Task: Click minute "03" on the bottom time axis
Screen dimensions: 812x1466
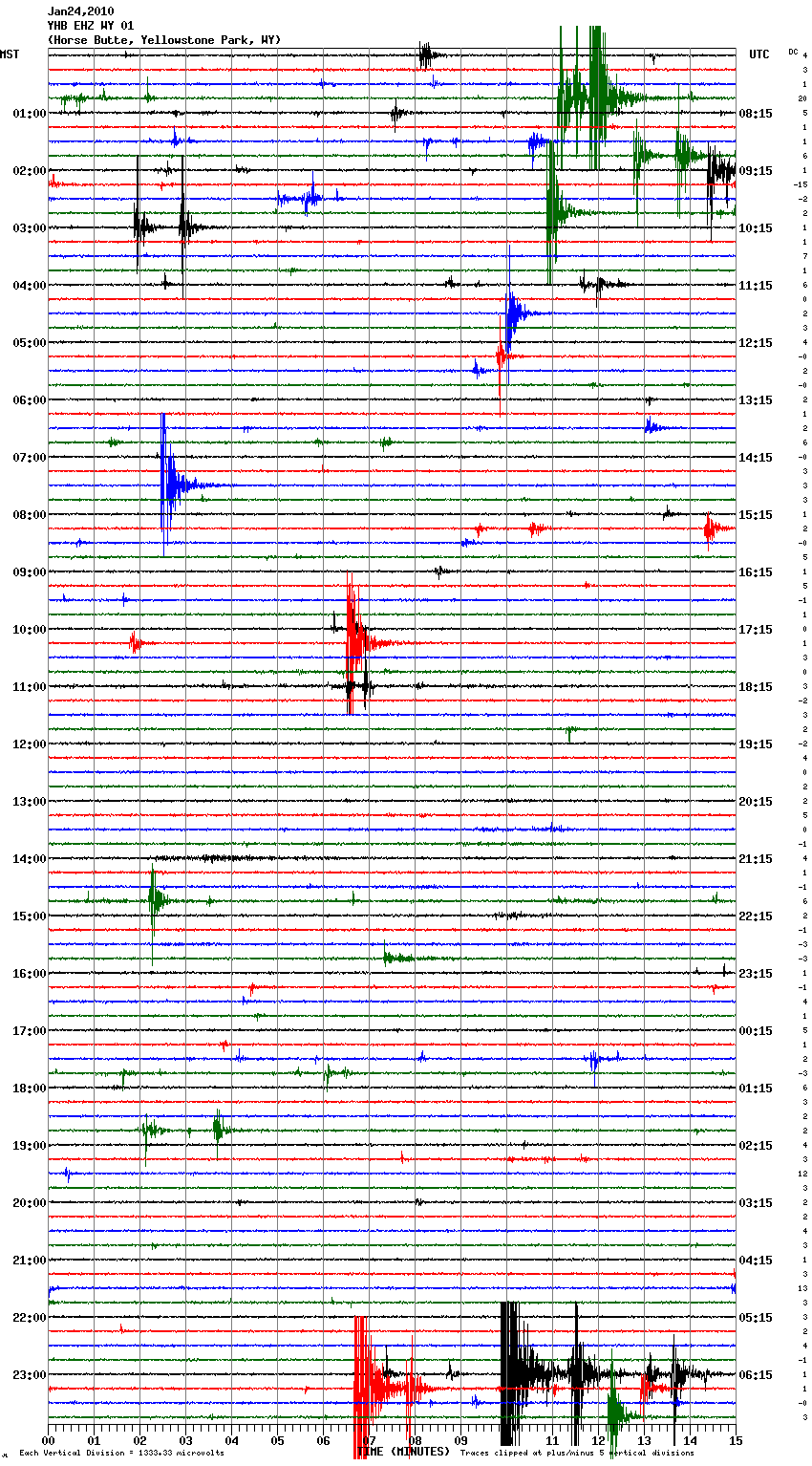Action: [x=185, y=1440]
